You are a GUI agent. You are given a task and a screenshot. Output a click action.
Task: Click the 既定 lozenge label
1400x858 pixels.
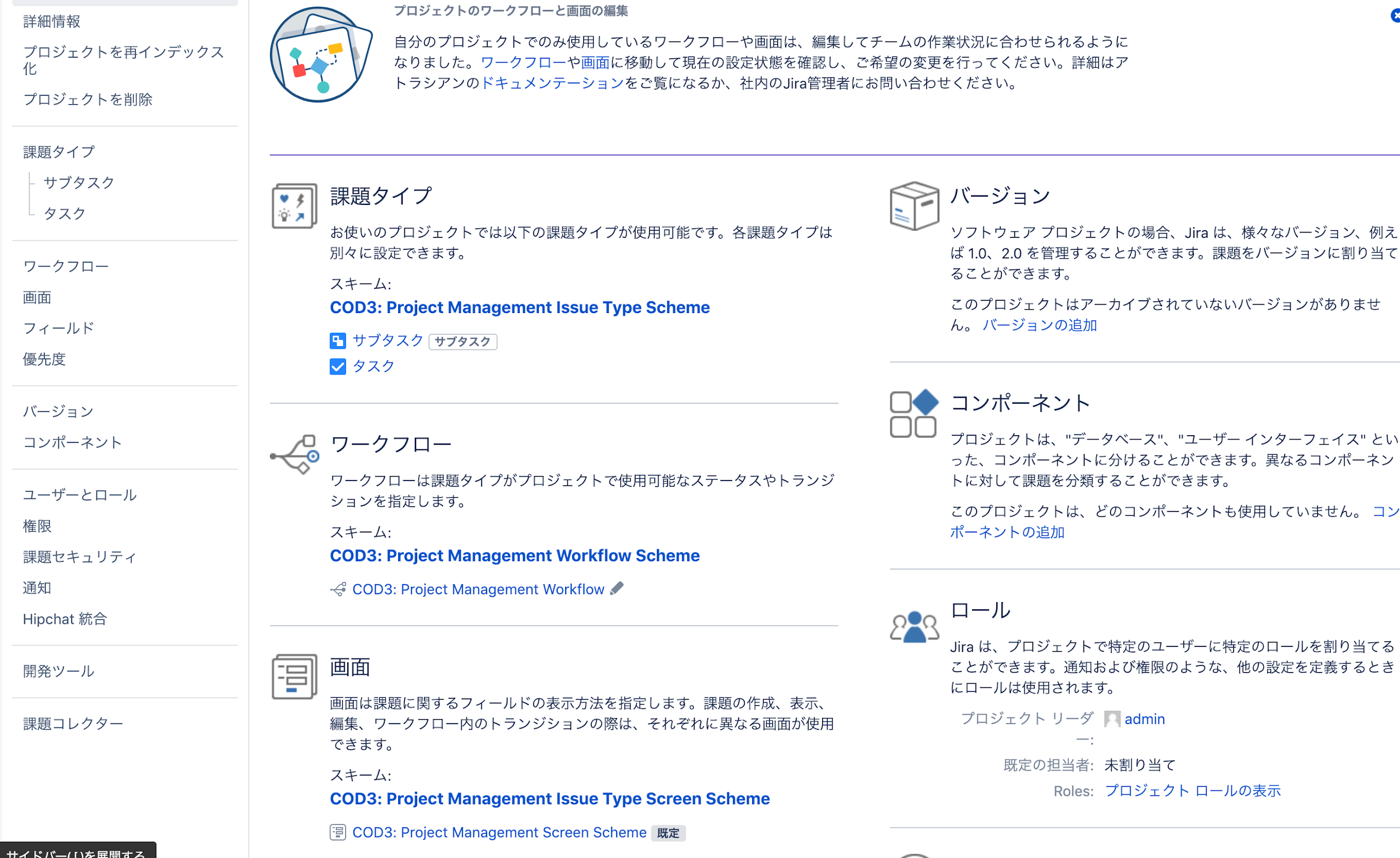pyautogui.click(x=668, y=833)
